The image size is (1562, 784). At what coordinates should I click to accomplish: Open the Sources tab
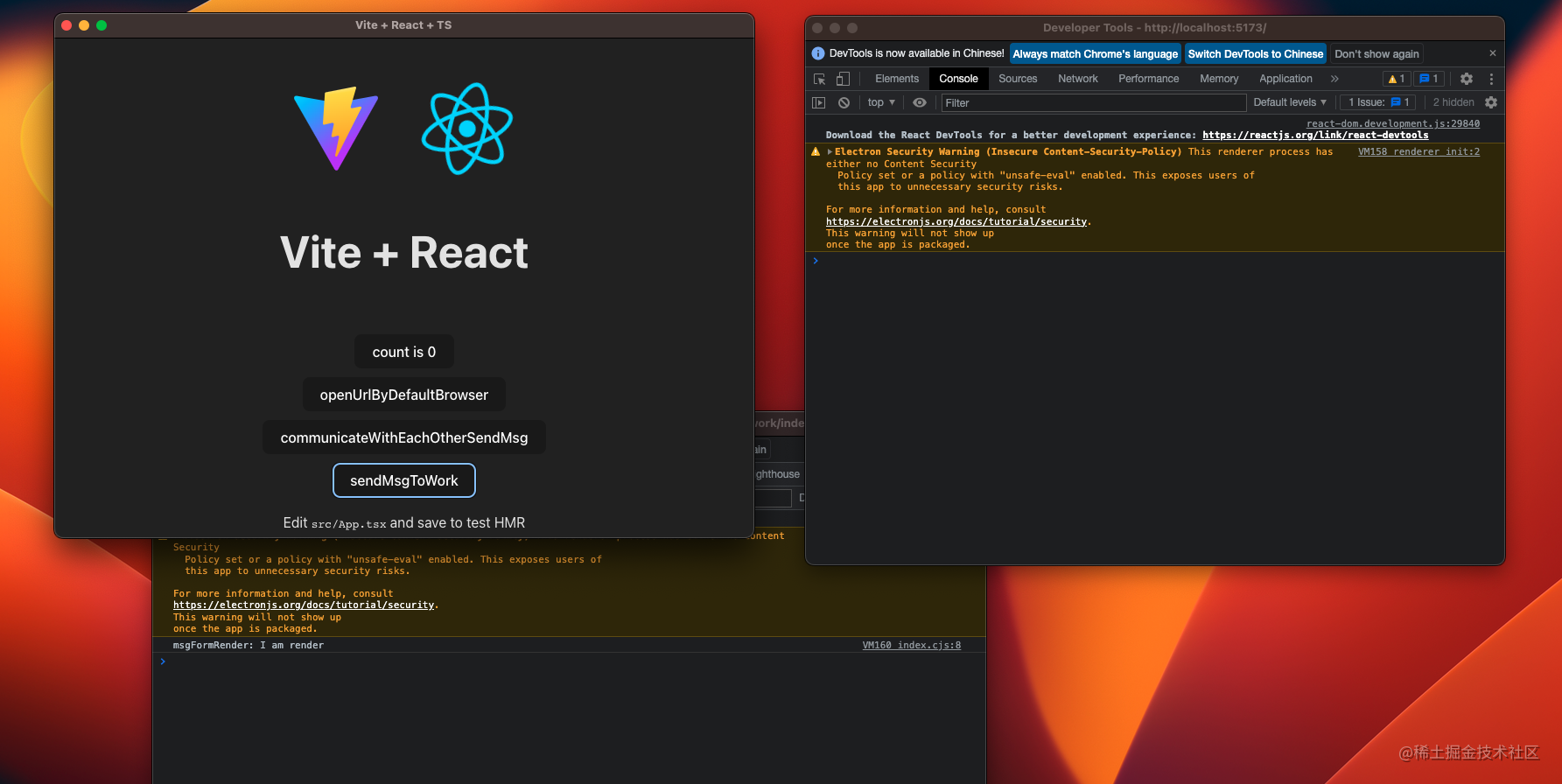point(1018,79)
